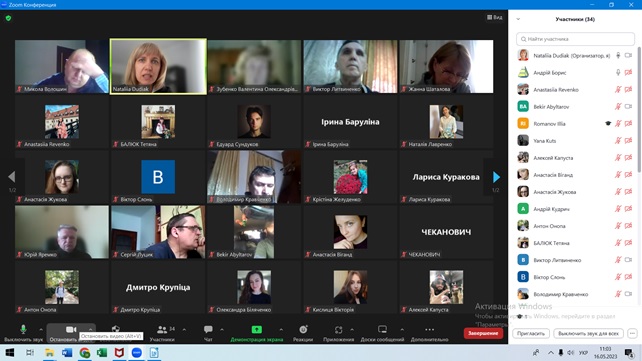Screen dimensions: 642x361
Task: Open the Reactions icon
Action: click(303, 329)
